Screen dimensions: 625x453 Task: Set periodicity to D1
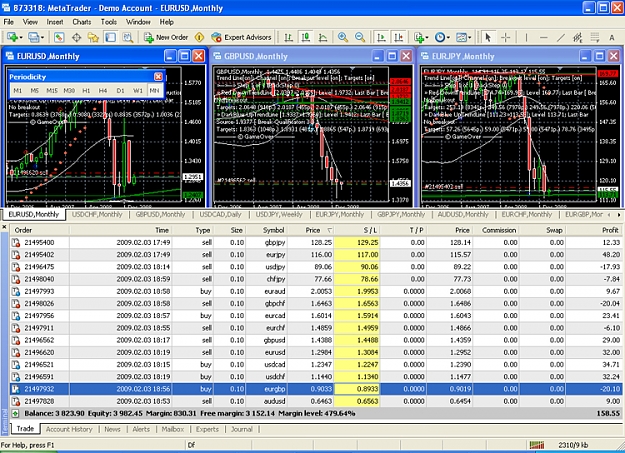(x=120, y=91)
